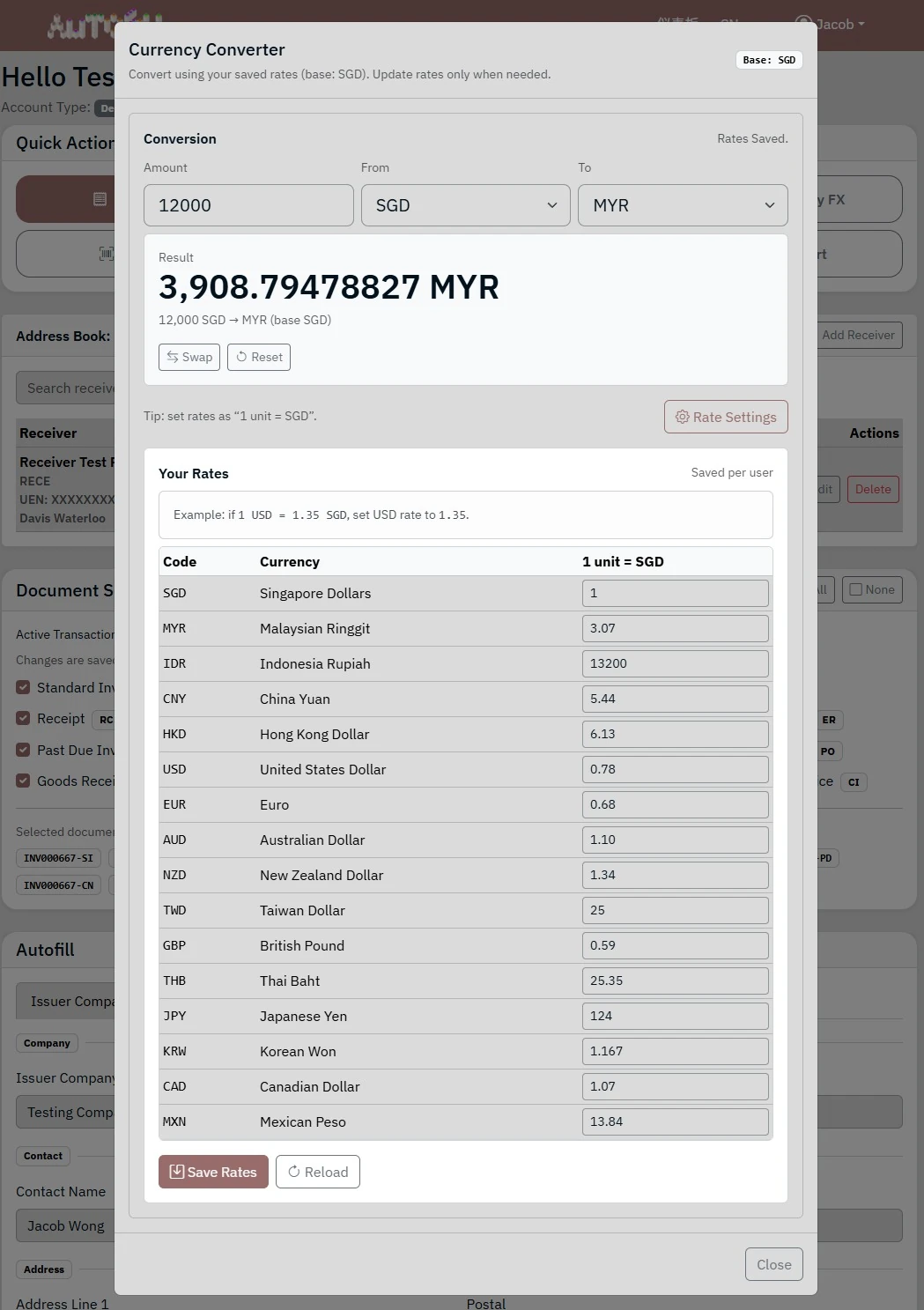Uncheck the Receipt checkbox
Image resolution: width=924 pixels, height=1310 pixels.
[23, 719]
